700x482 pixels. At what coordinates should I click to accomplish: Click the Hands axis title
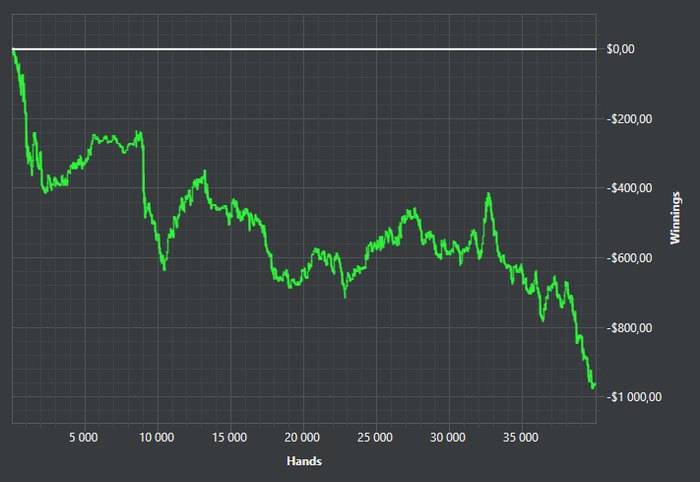pos(304,461)
